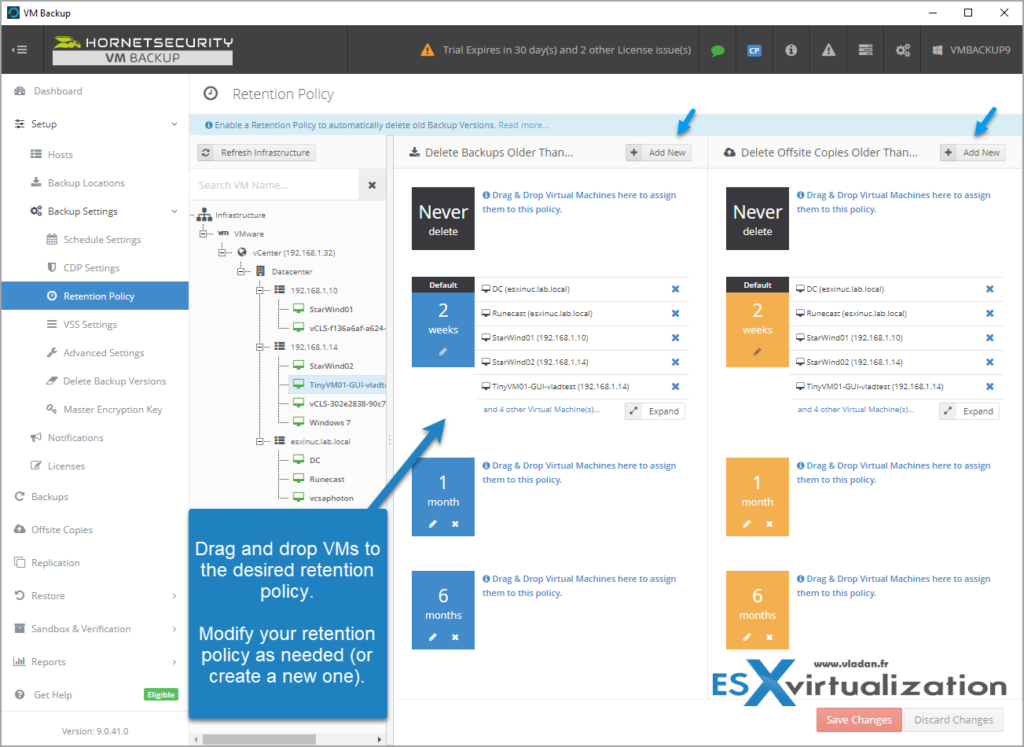1024x747 pixels.
Task: Open the Control Panel via the CP icon
Action: (x=754, y=49)
